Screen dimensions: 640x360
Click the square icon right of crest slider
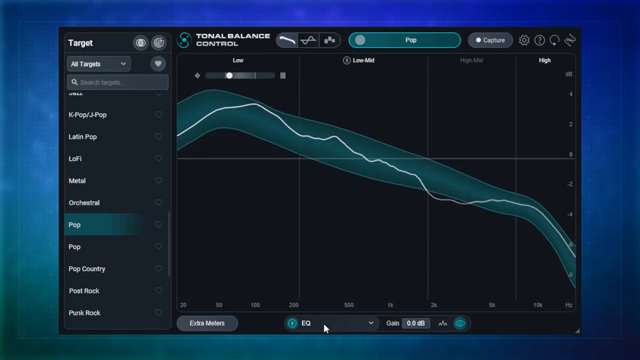[x=283, y=76]
